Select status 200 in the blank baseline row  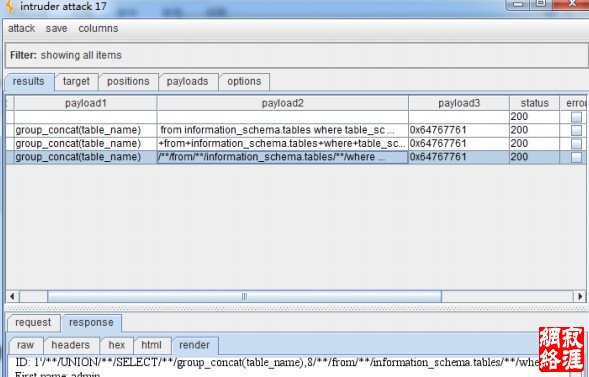pos(535,117)
